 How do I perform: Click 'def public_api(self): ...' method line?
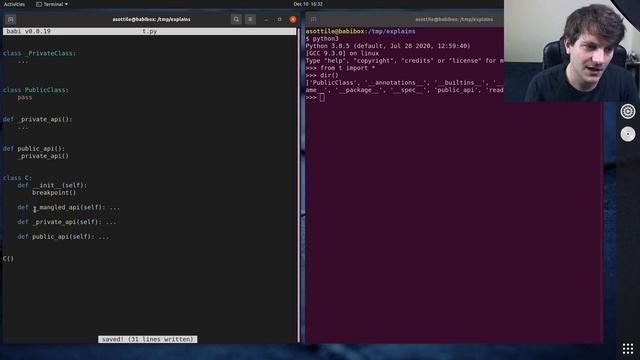(63, 237)
